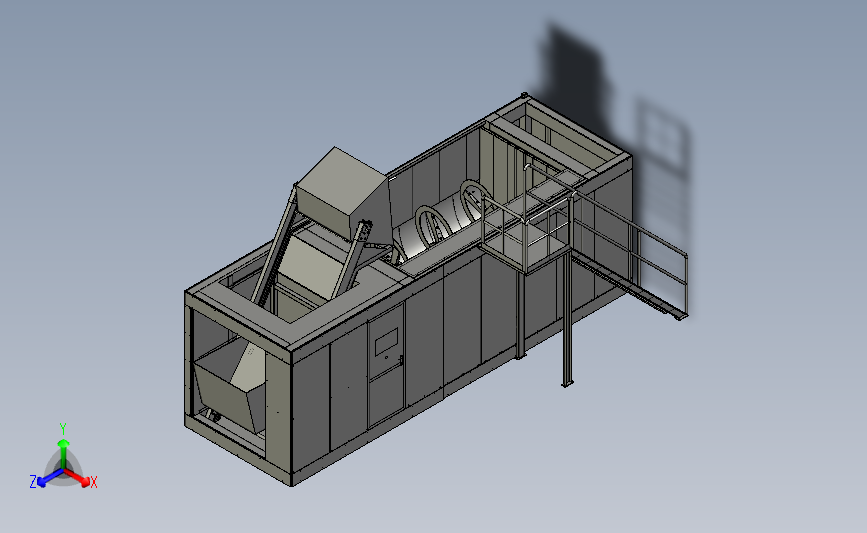The width and height of the screenshot is (867, 533).
Task: Click the red X axis arrow of triad
Action: pos(78,478)
